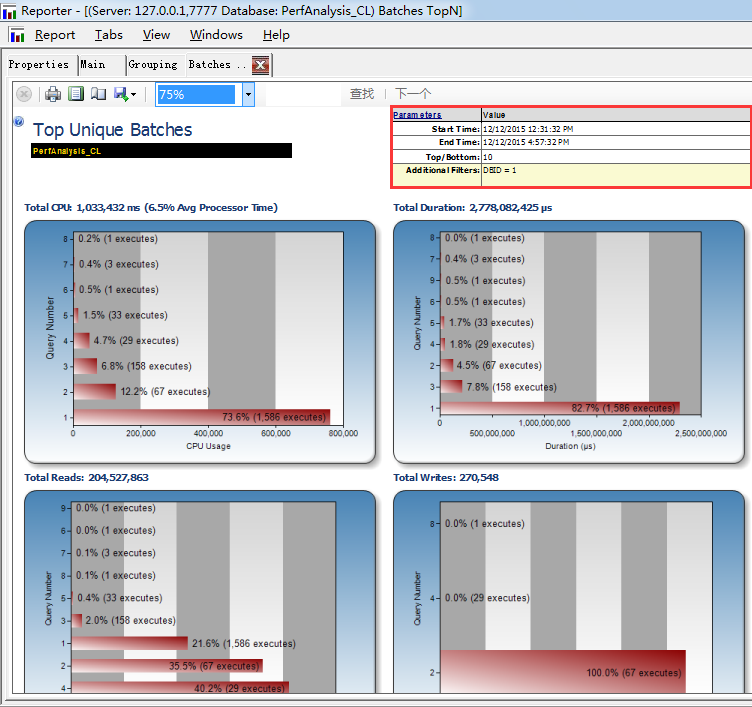Click the Total Duration summary text

(472, 208)
